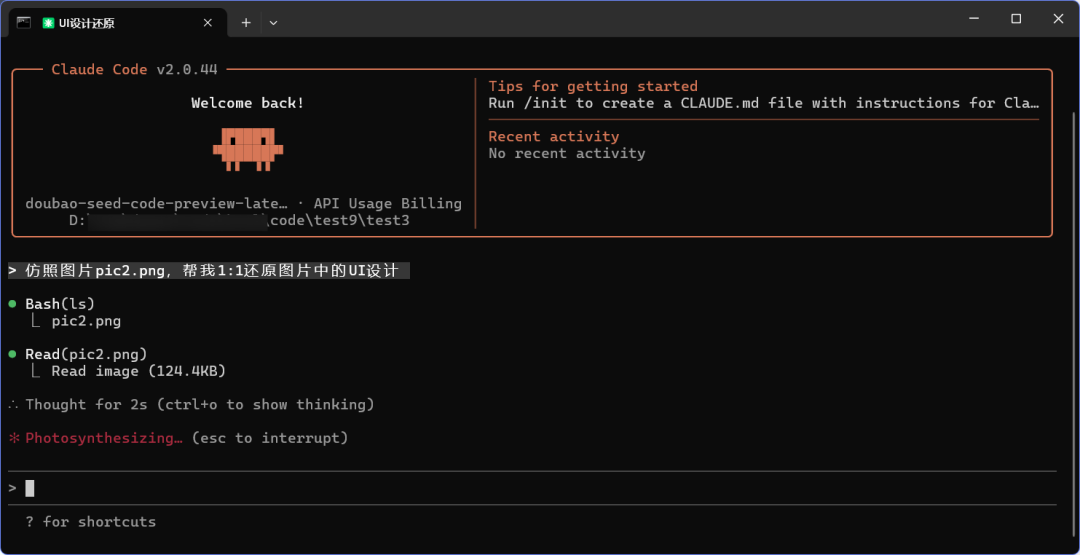
Task: Click the symbol before Thought for 2s
Action: (x=13, y=405)
